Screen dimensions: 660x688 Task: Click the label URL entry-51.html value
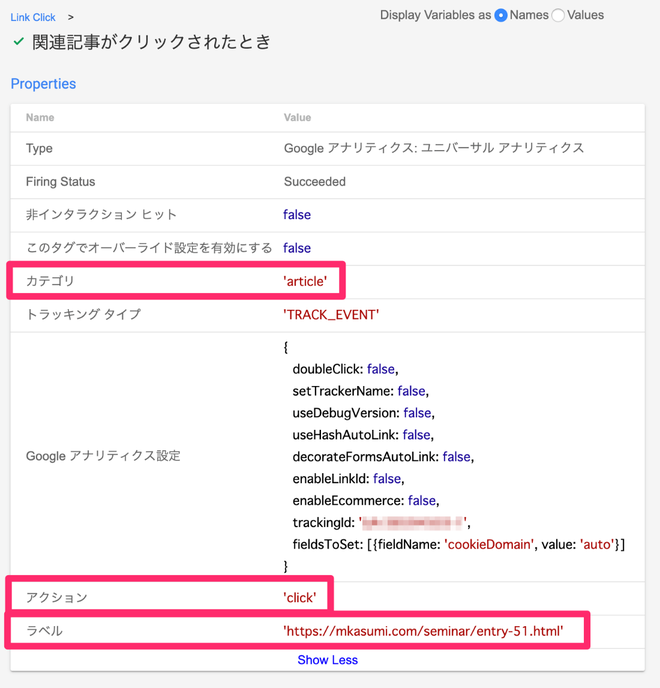423,631
